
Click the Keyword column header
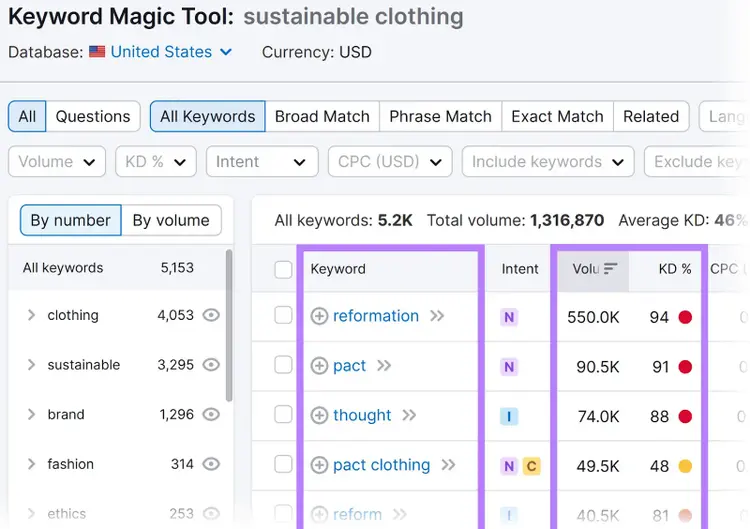coord(338,269)
